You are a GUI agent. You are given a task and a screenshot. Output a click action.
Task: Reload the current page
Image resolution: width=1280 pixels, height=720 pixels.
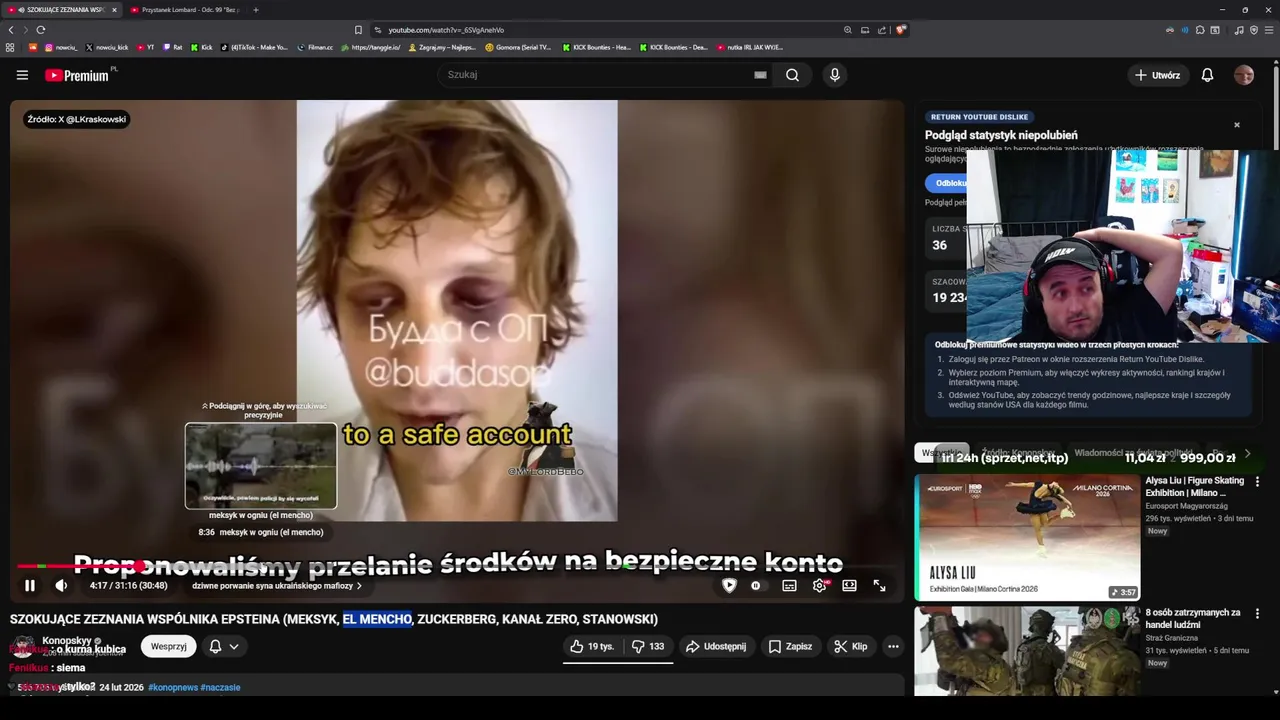pyautogui.click(x=41, y=30)
